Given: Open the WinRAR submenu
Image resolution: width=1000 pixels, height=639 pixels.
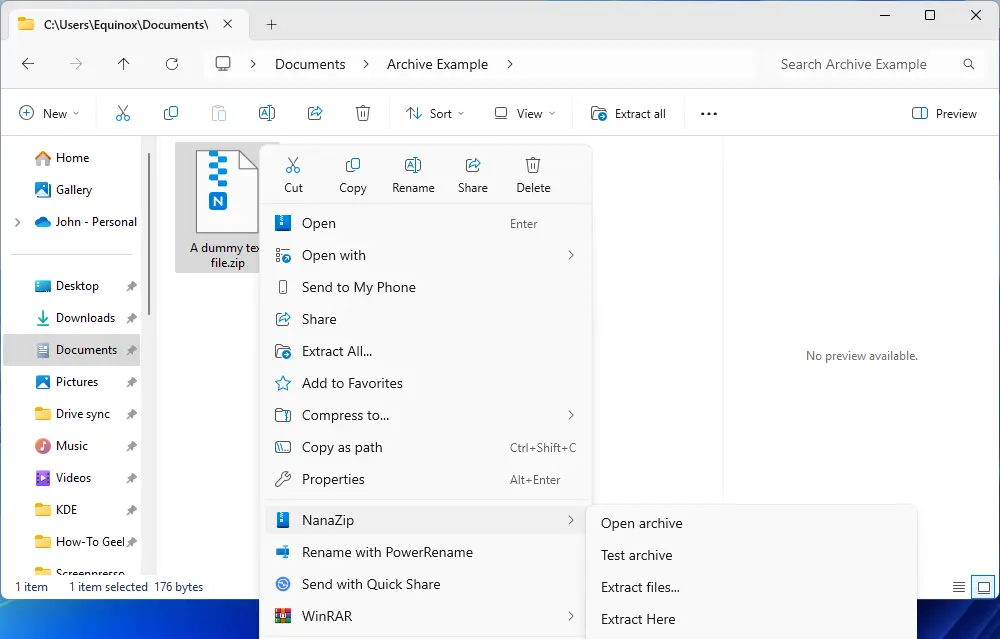Looking at the screenshot, I should tap(425, 616).
